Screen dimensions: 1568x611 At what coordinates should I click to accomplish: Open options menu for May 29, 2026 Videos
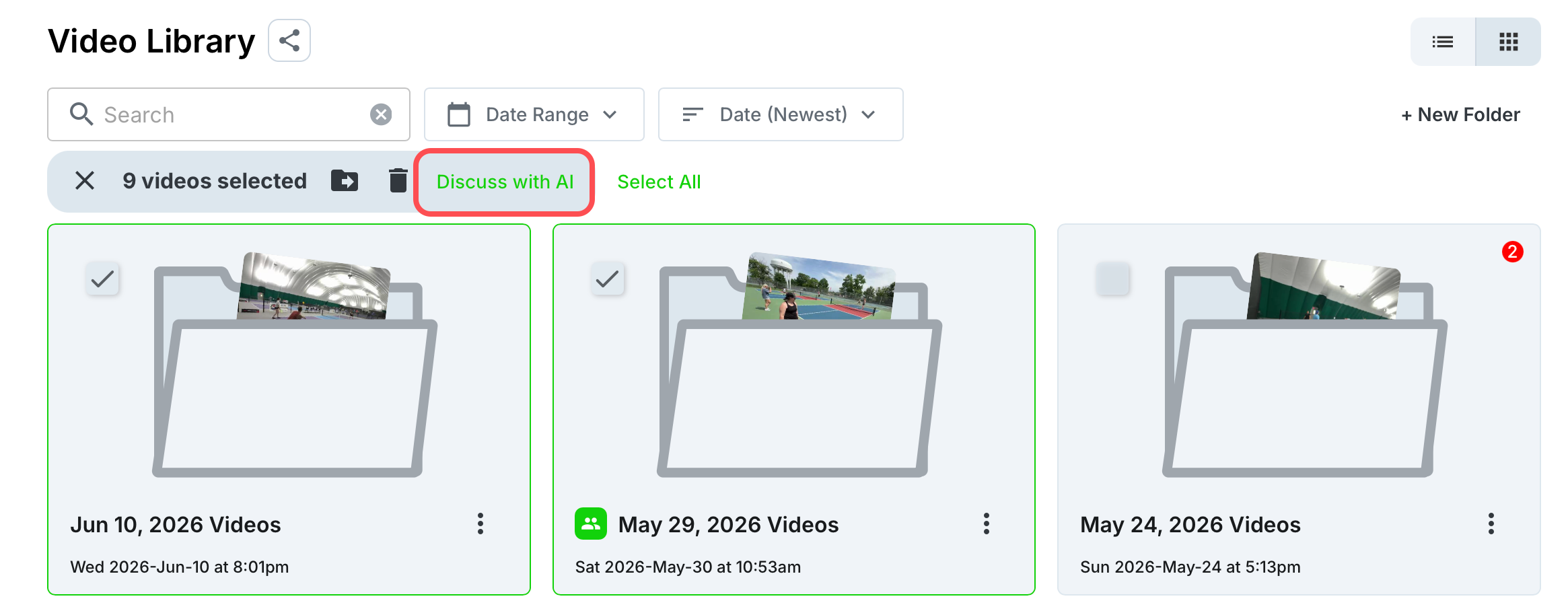(986, 524)
